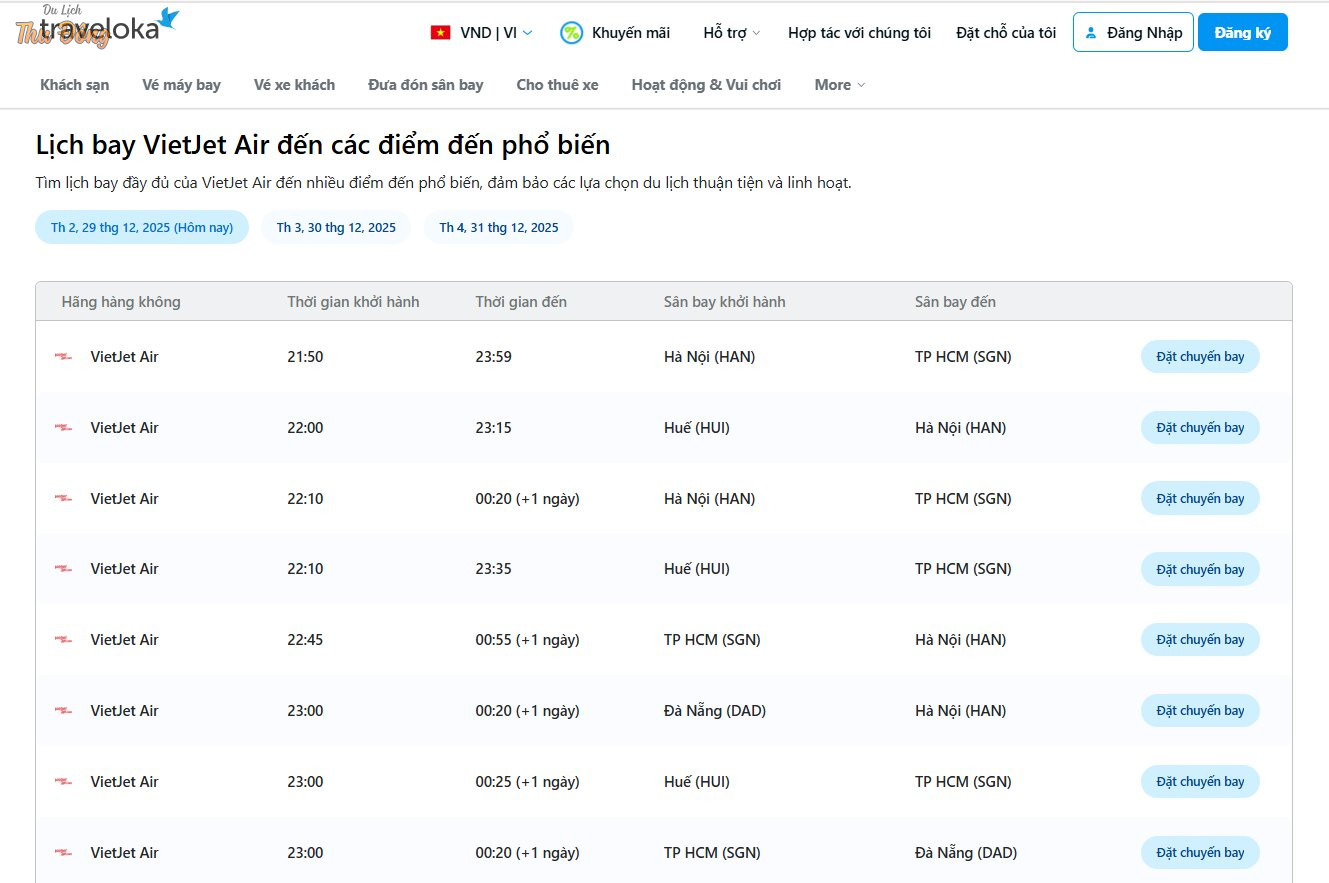The height and width of the screenshot is (883, 1329).
Task: Click the 23:59 arrival time cell
Action: (494, 357)
